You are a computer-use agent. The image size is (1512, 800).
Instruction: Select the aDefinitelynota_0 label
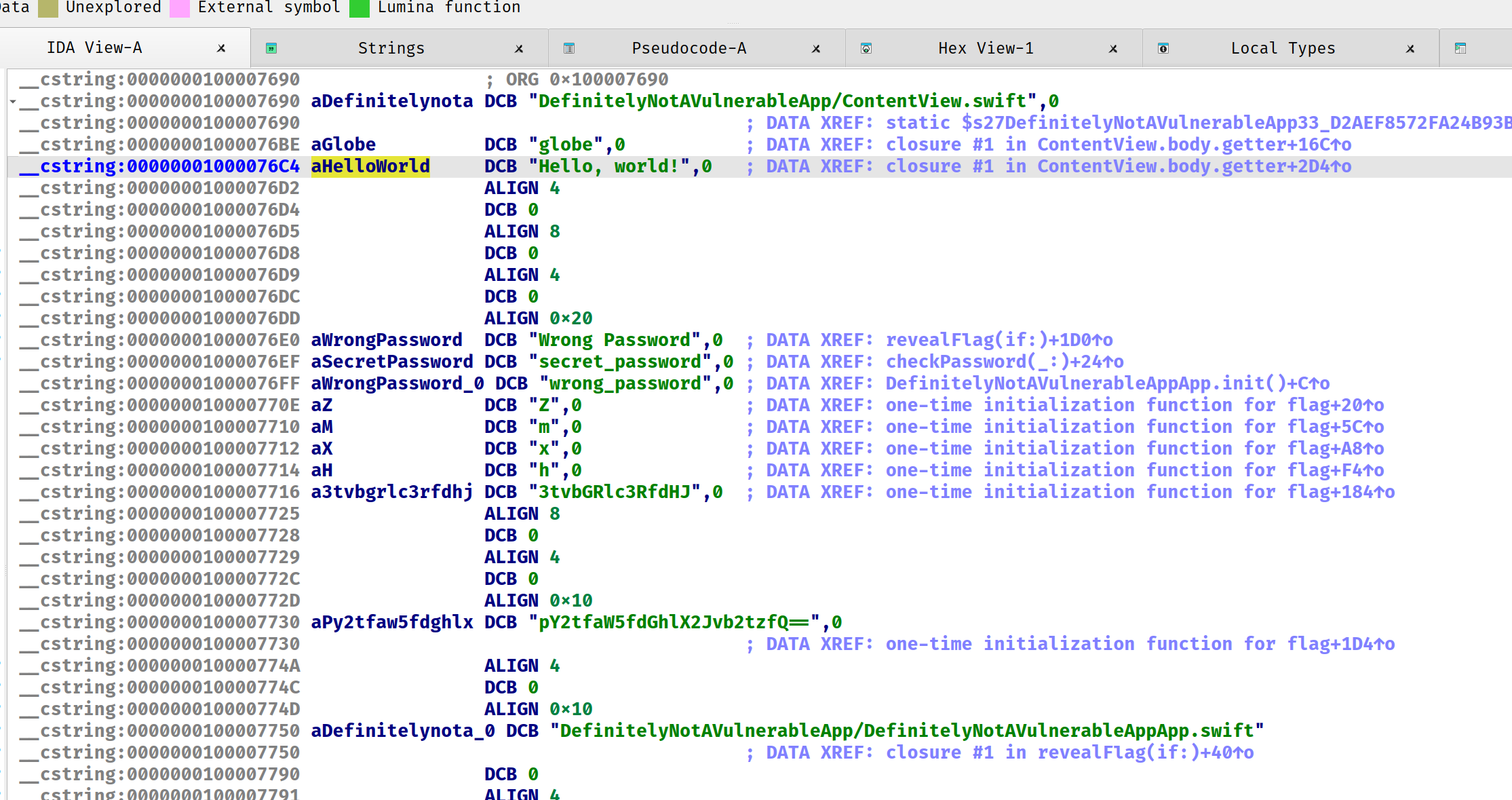click(x=403, y=731)
